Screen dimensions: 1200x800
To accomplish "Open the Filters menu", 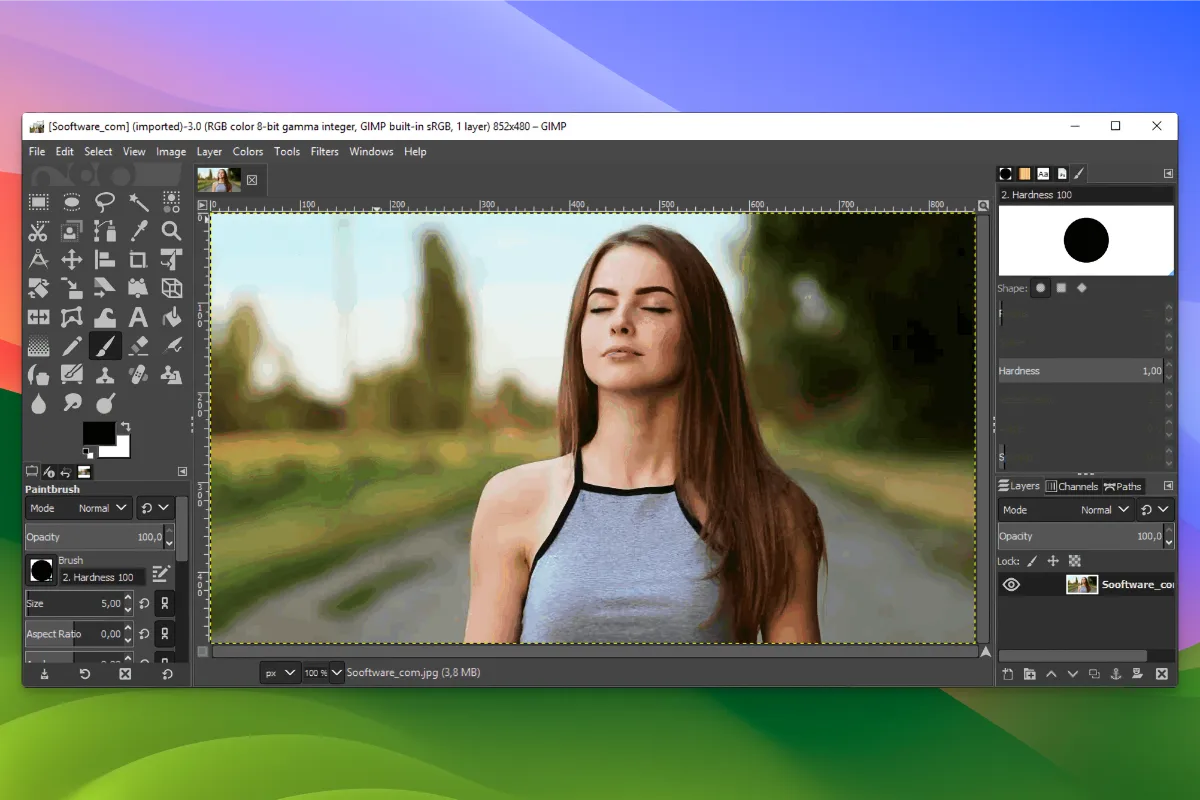I will pos(324,152).
